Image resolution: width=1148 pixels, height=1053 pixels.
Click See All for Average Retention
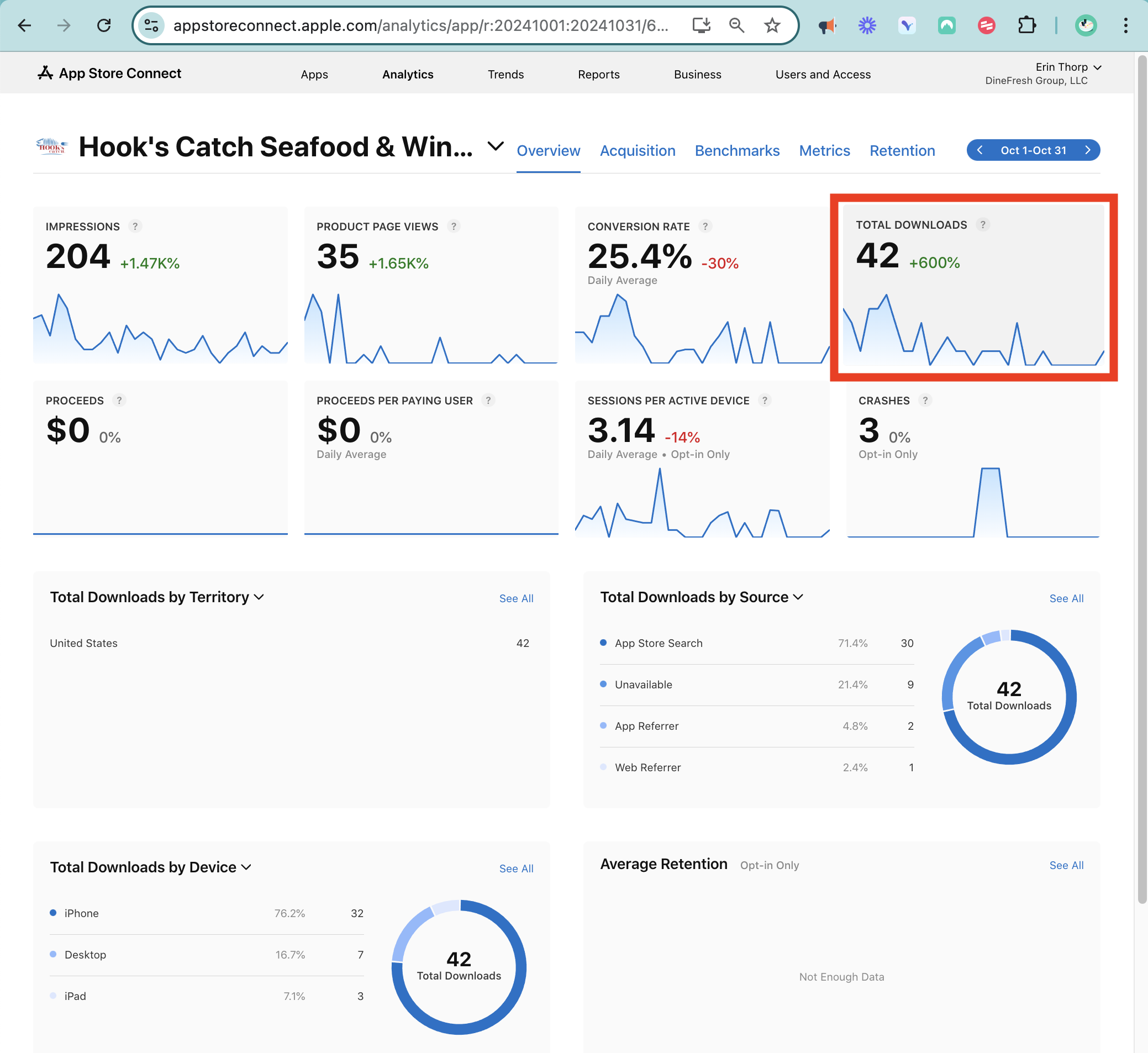point(1067,866)
